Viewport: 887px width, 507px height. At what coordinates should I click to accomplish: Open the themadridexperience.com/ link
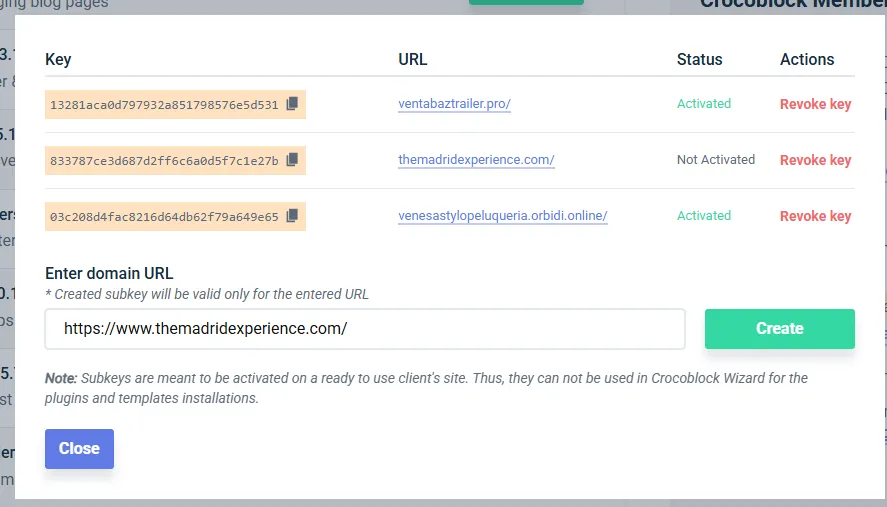click(x=476, y=160)
